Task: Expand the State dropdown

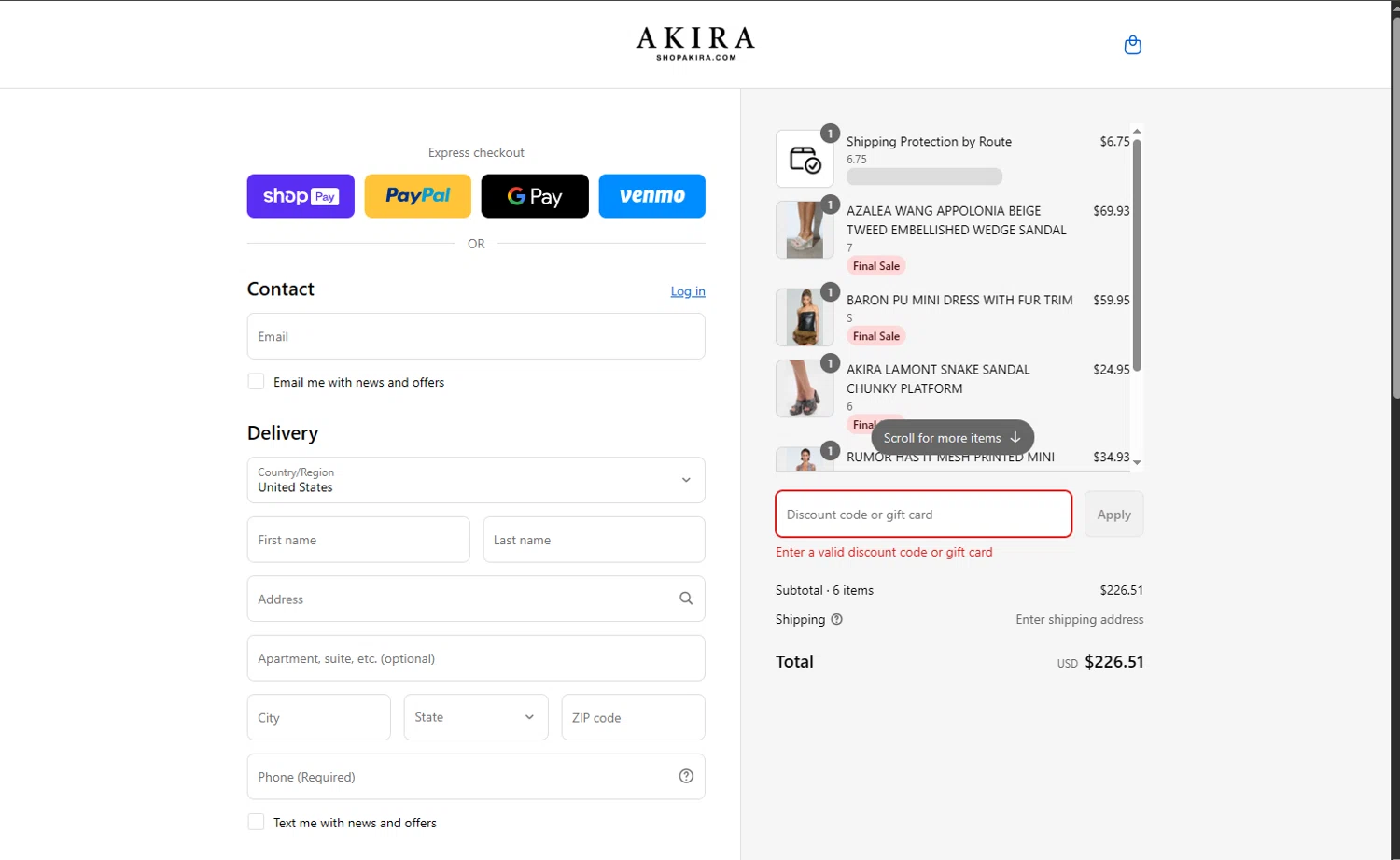Action: (476, 717)
